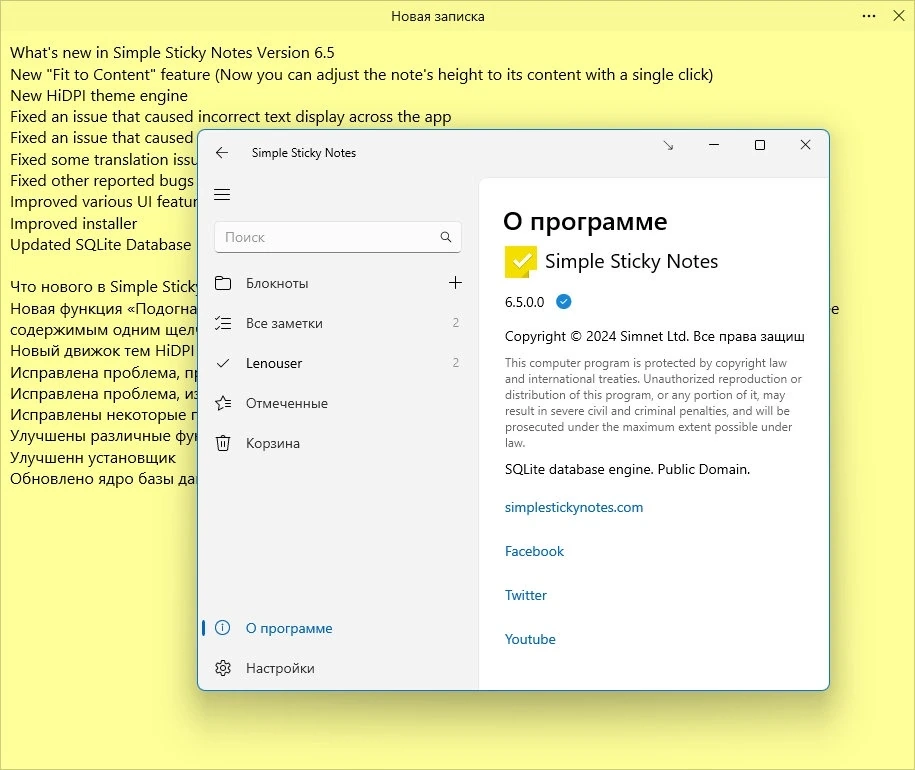The width and height of the screenshot is (915, 770).
Task: Click the search magnifier icon
Action: coord(446,237)
